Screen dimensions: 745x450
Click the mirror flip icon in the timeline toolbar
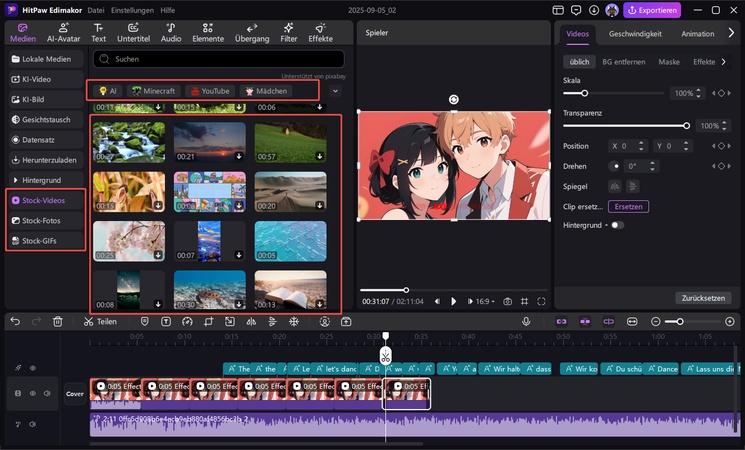(251, 322)
